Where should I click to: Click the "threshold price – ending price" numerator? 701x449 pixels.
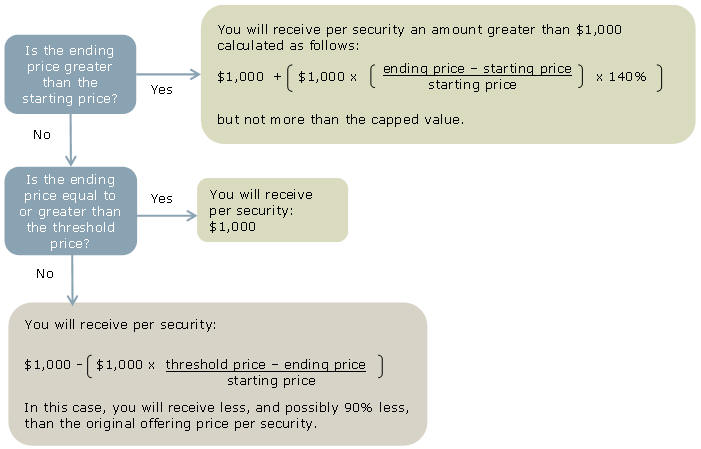tap(265, 364)
